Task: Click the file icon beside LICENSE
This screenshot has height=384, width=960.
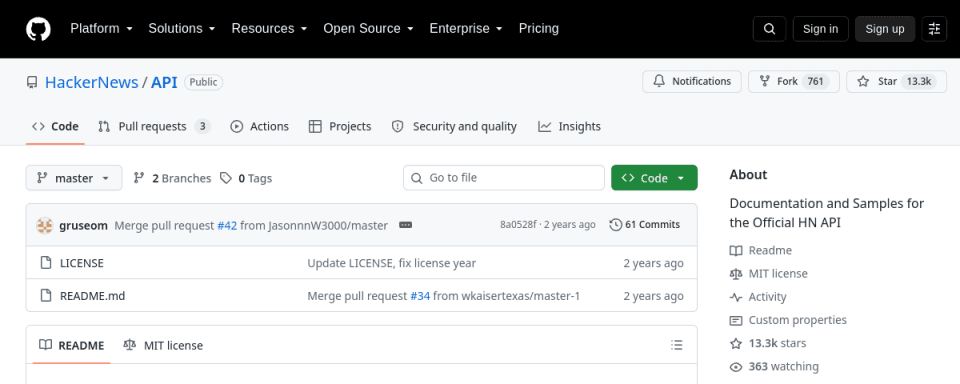Action: pyautogui.click(x=45, y=263)
